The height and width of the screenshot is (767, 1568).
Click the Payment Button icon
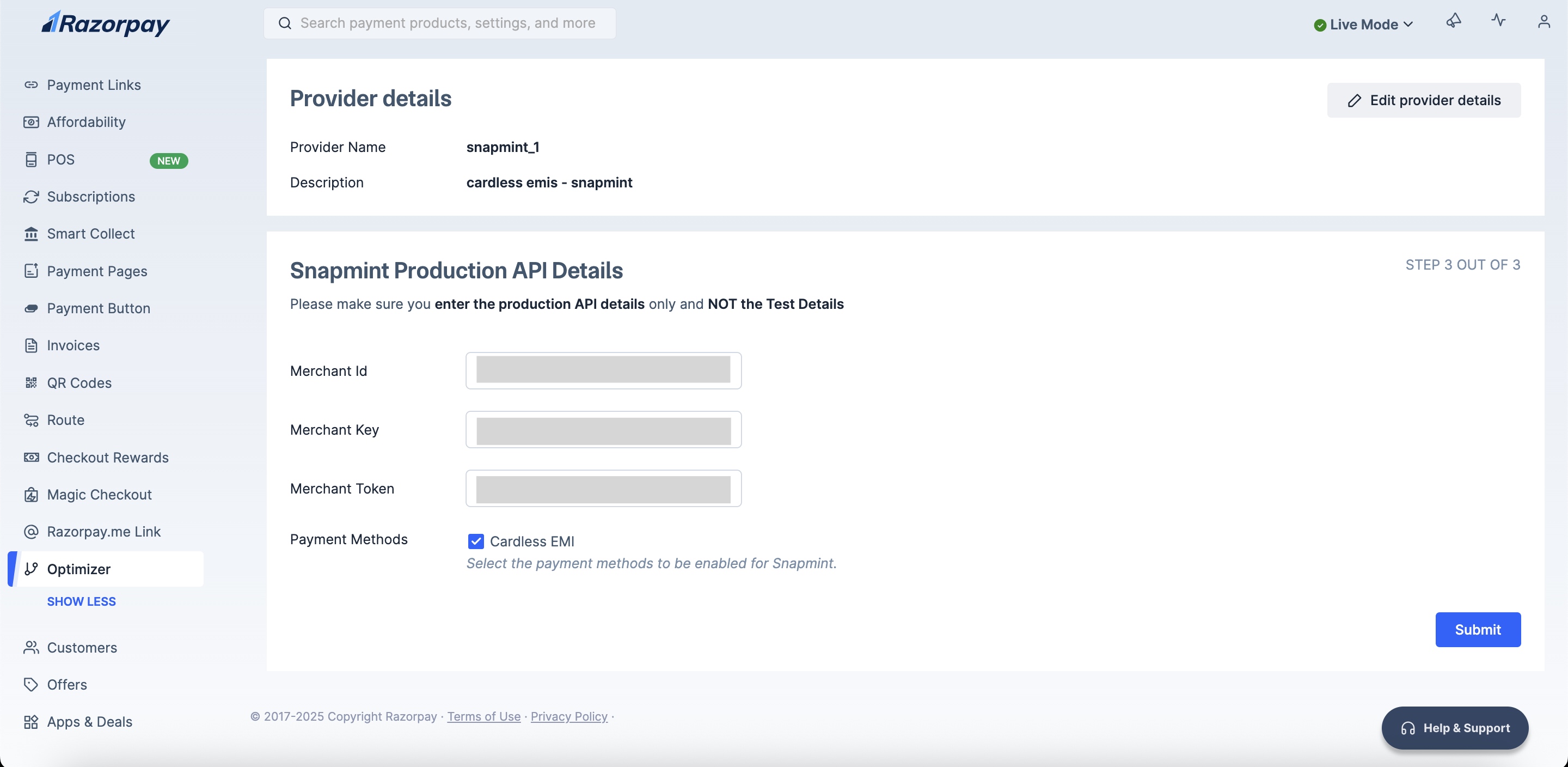coord(31,308)
